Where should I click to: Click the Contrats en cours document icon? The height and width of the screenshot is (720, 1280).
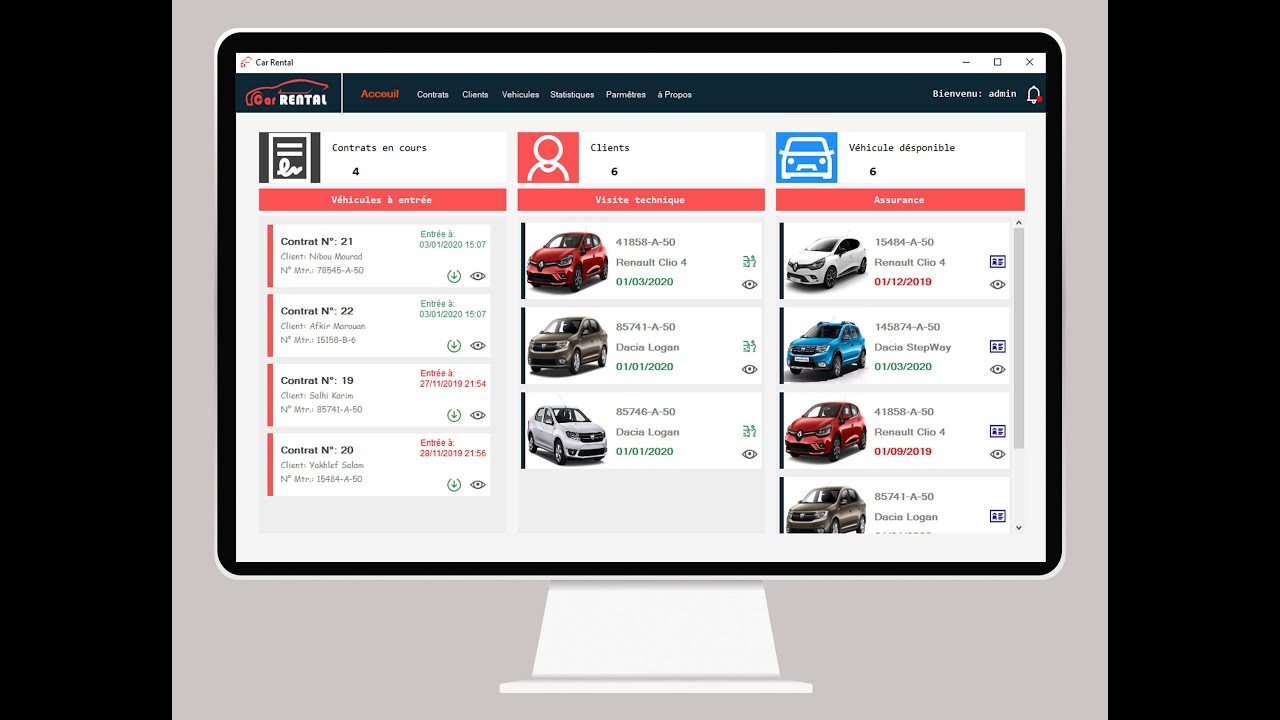coord(290,158)
